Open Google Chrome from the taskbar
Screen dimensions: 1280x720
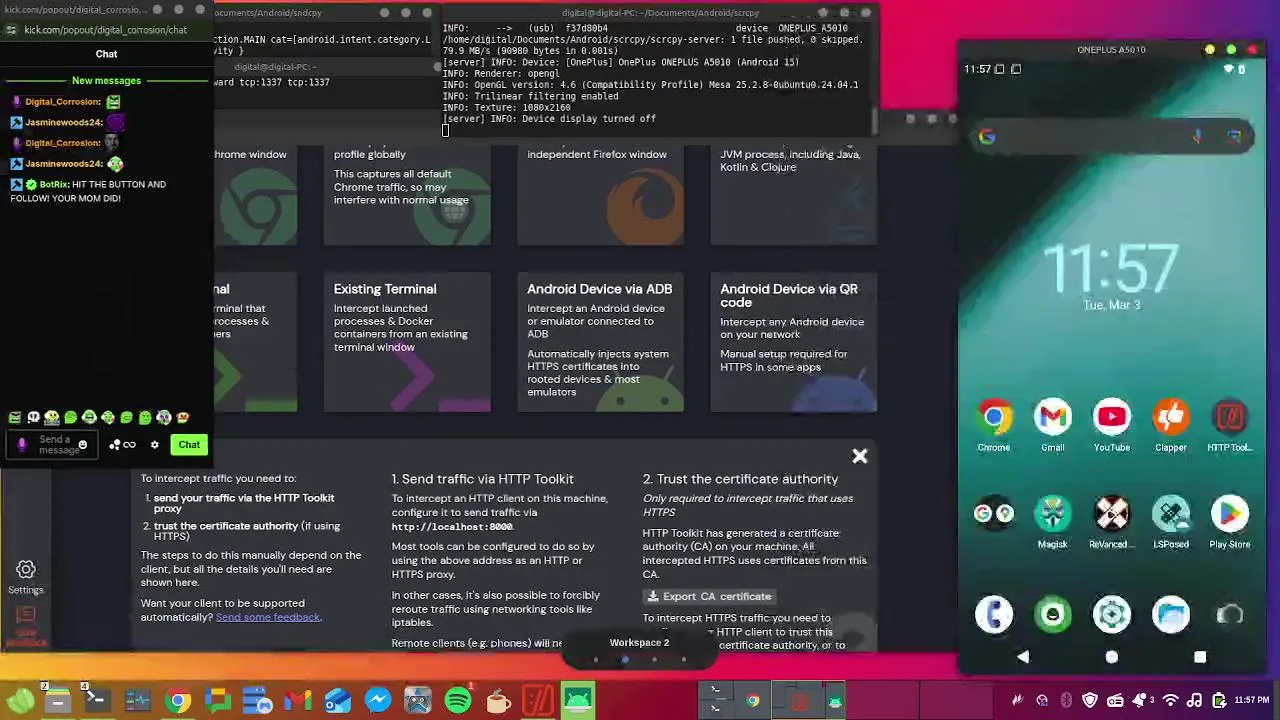(178, 701)
